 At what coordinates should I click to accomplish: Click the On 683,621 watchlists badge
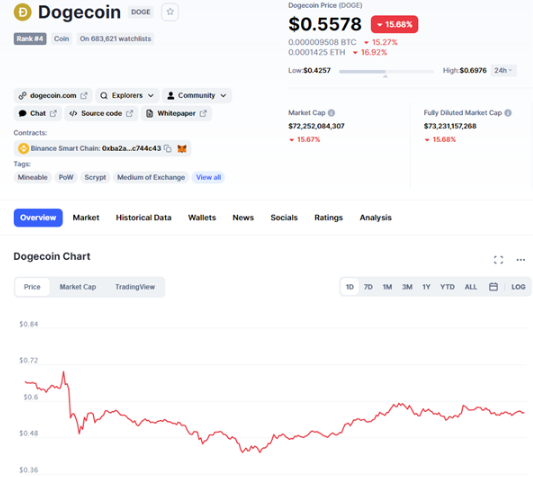click(x=115, y=39)
